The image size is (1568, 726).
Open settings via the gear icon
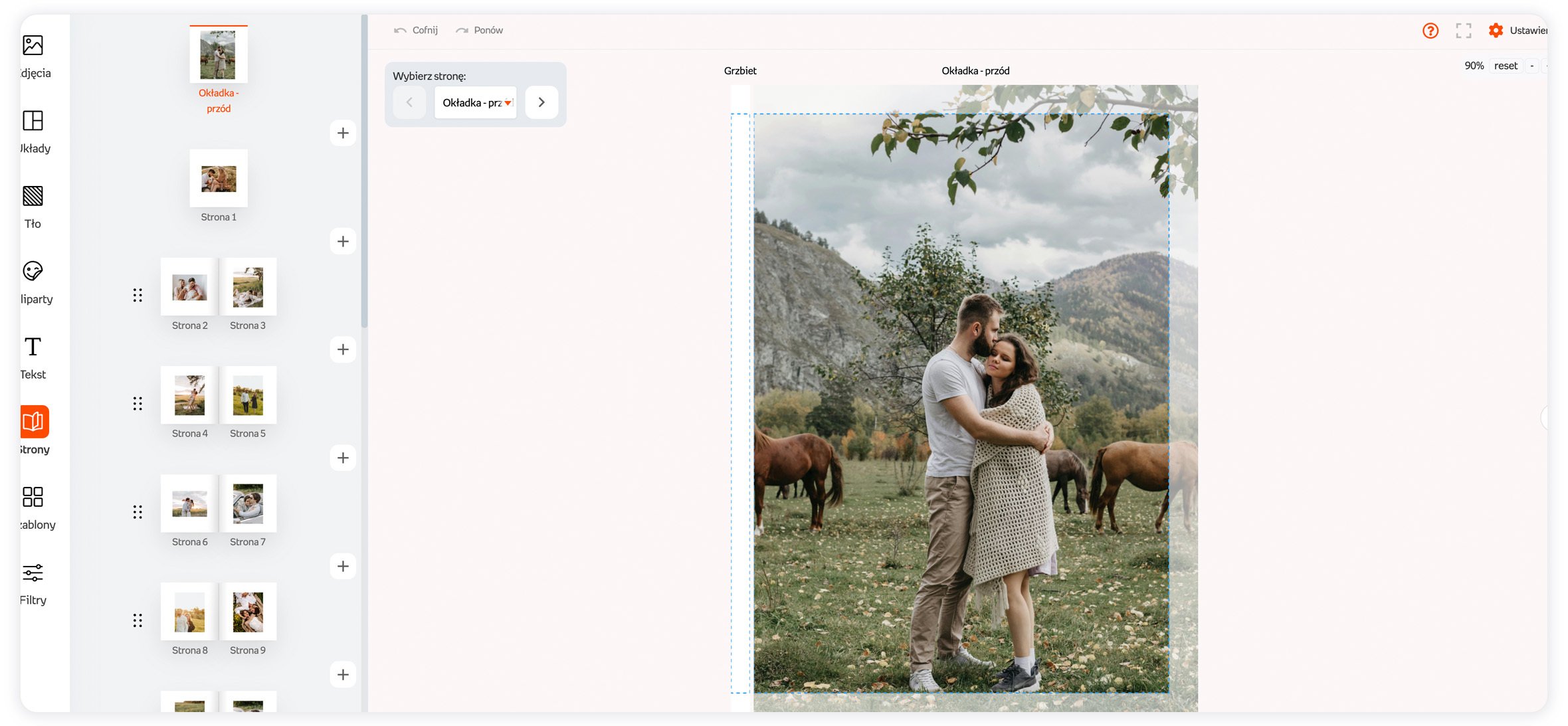1496,31
